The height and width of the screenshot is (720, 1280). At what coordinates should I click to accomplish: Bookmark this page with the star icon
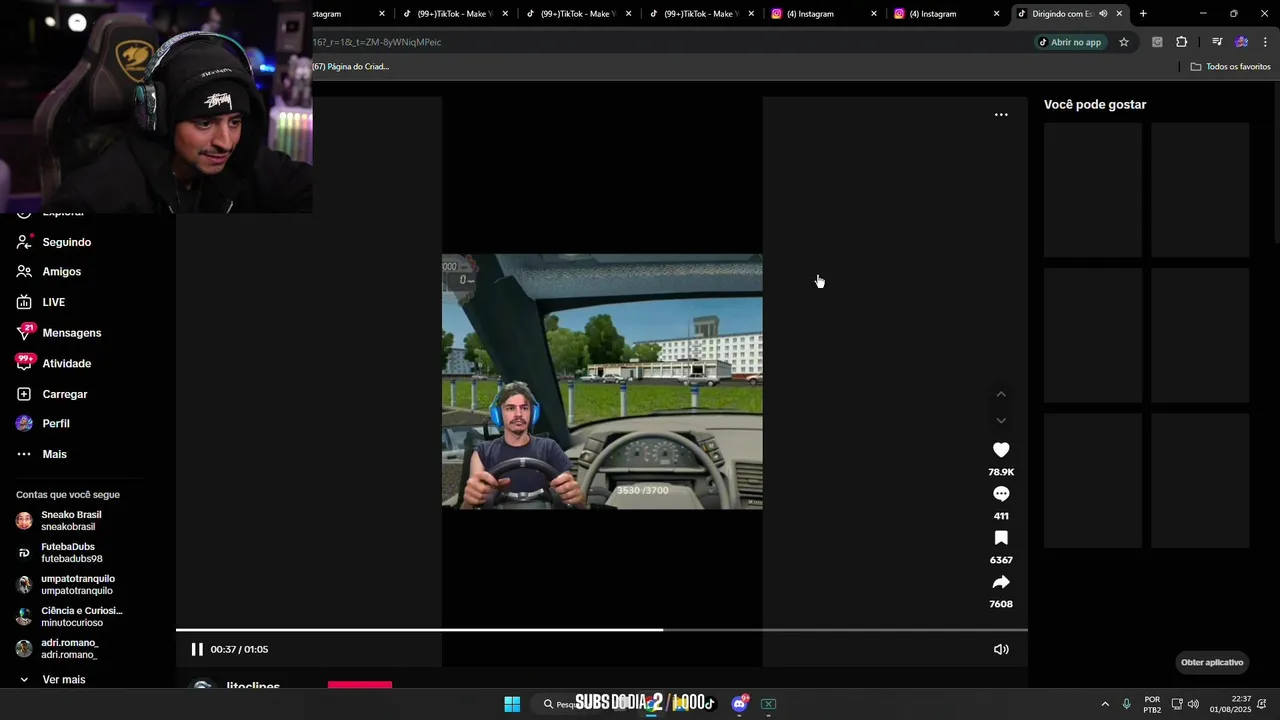(1124, 42)
